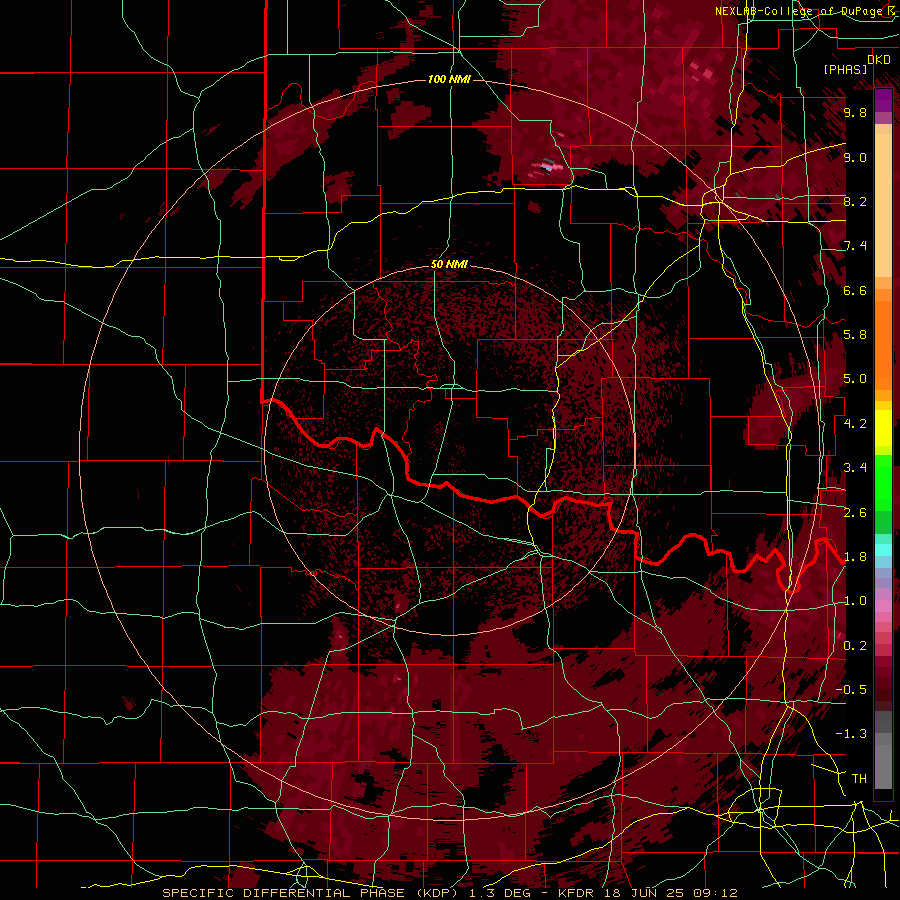This screenshot has width=900, height=900.
Task: Select the "[PHAS]" units label
Action: coord(845,69)
